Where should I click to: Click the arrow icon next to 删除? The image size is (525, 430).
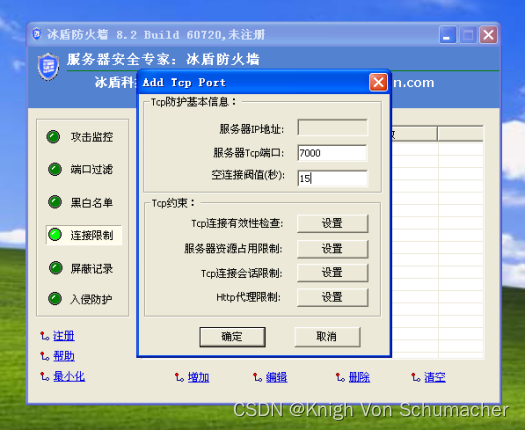[x=340, y=377]
